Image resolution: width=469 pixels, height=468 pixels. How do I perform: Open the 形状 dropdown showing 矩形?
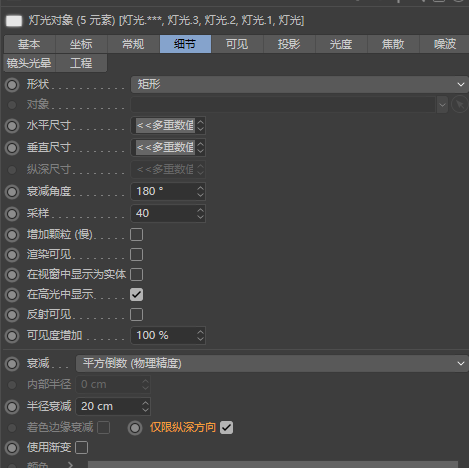click(x=299, y=85)
